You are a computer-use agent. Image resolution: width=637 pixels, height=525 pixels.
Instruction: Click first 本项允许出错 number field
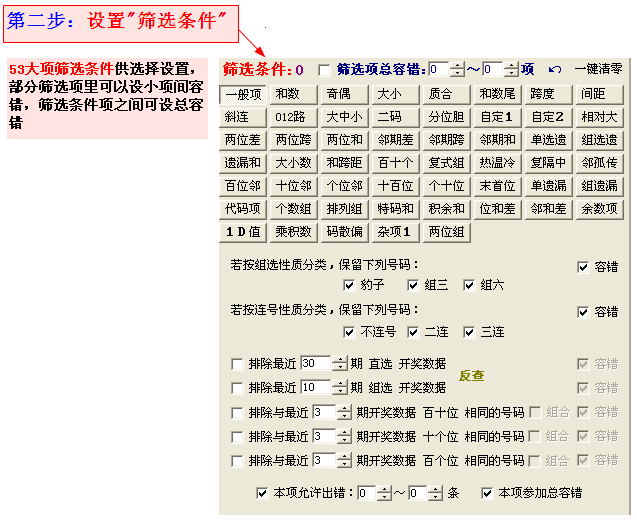366,493
